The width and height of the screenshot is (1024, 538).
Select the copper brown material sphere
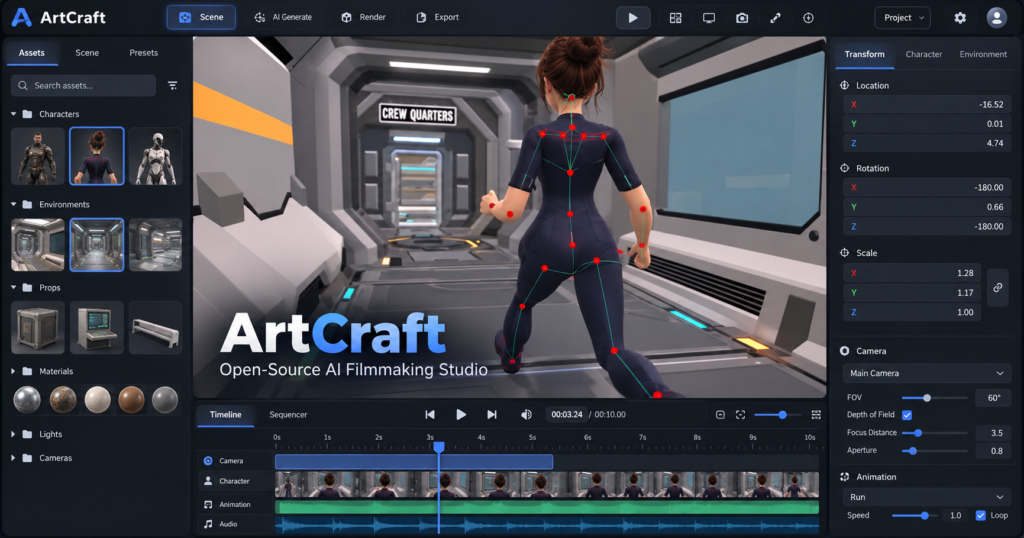(131, 400)
